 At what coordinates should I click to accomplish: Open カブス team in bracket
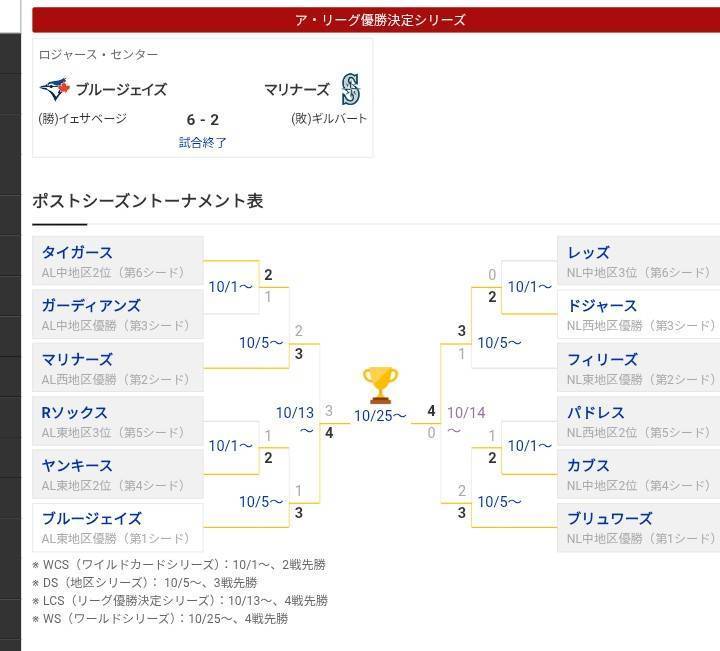(x=588, y=465)
